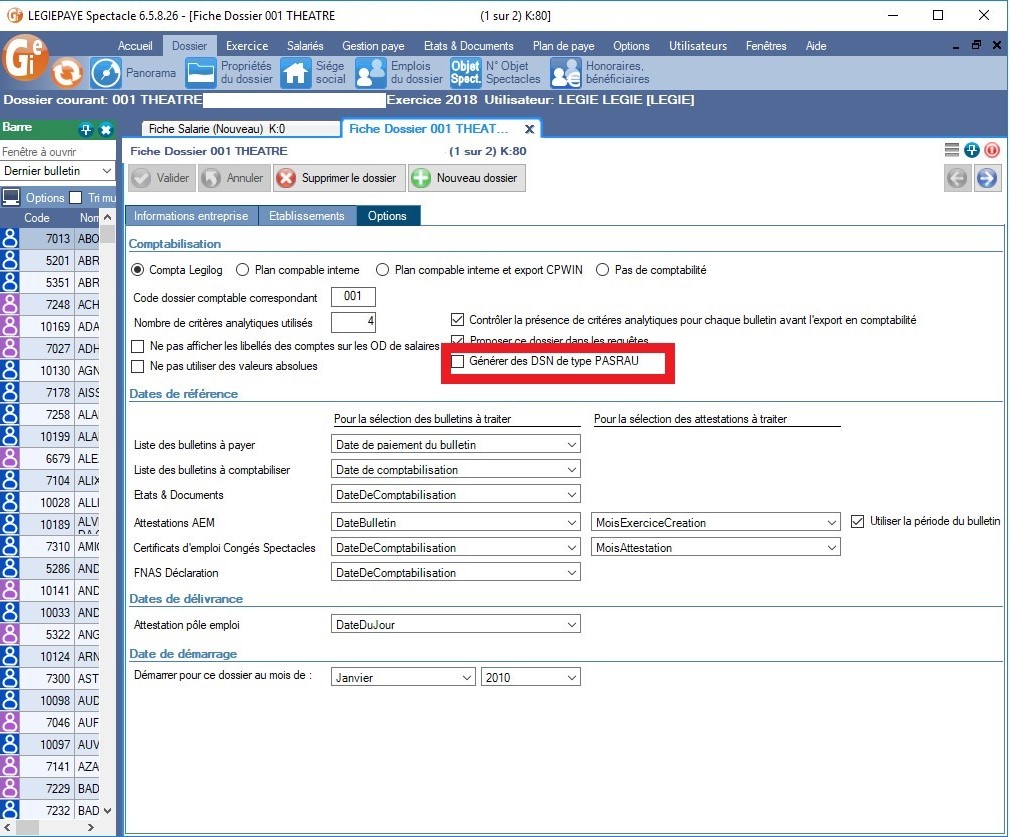Open the Panorama toolbar icon
The image size is (1010, 837).
pyautogui.click(x=106, y=73)
